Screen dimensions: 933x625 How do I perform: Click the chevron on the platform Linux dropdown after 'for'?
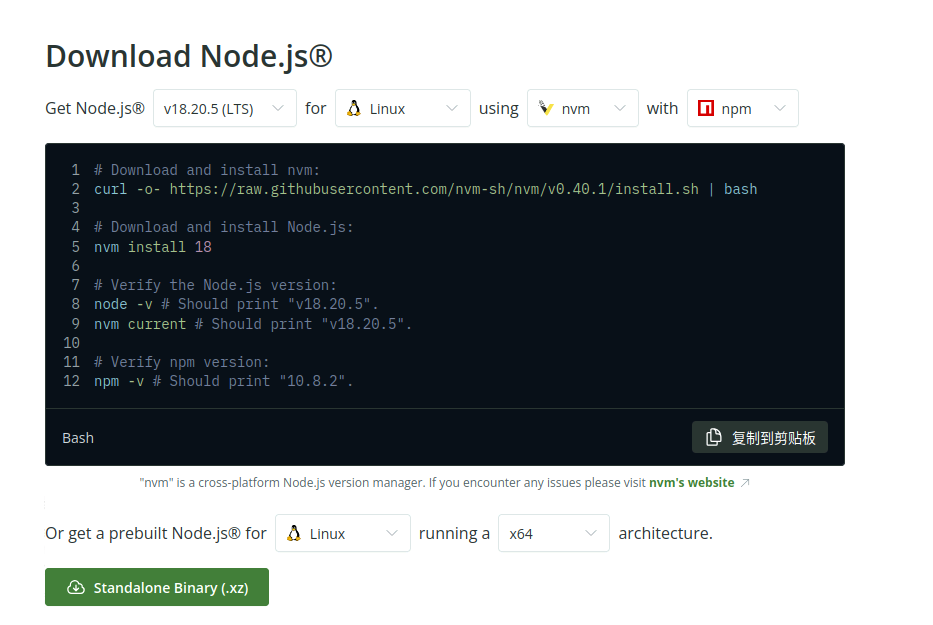click(452, 108)
